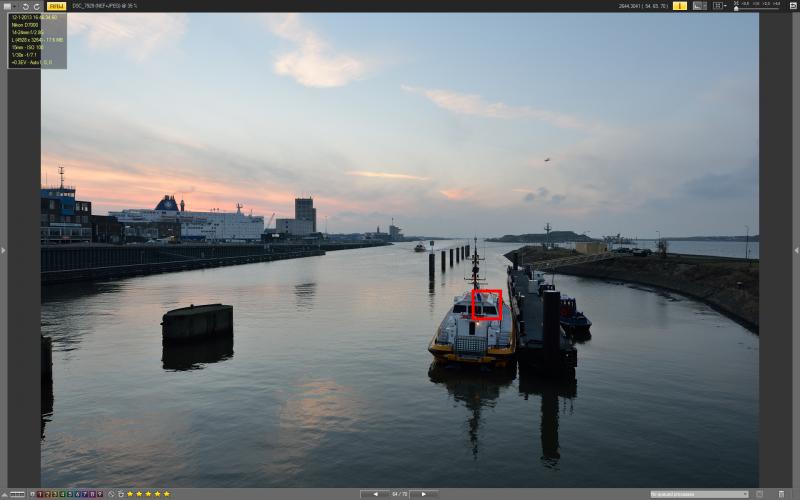
Task: Toggle the yellow exposure indicator button
Action: point(680,6)
